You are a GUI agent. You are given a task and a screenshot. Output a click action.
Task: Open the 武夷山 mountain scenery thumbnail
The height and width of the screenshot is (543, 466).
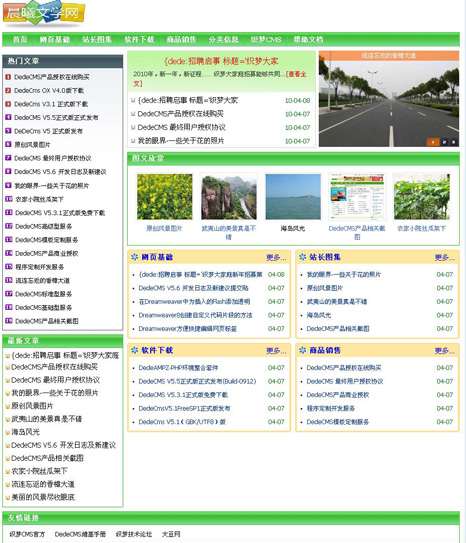point(229,197)
